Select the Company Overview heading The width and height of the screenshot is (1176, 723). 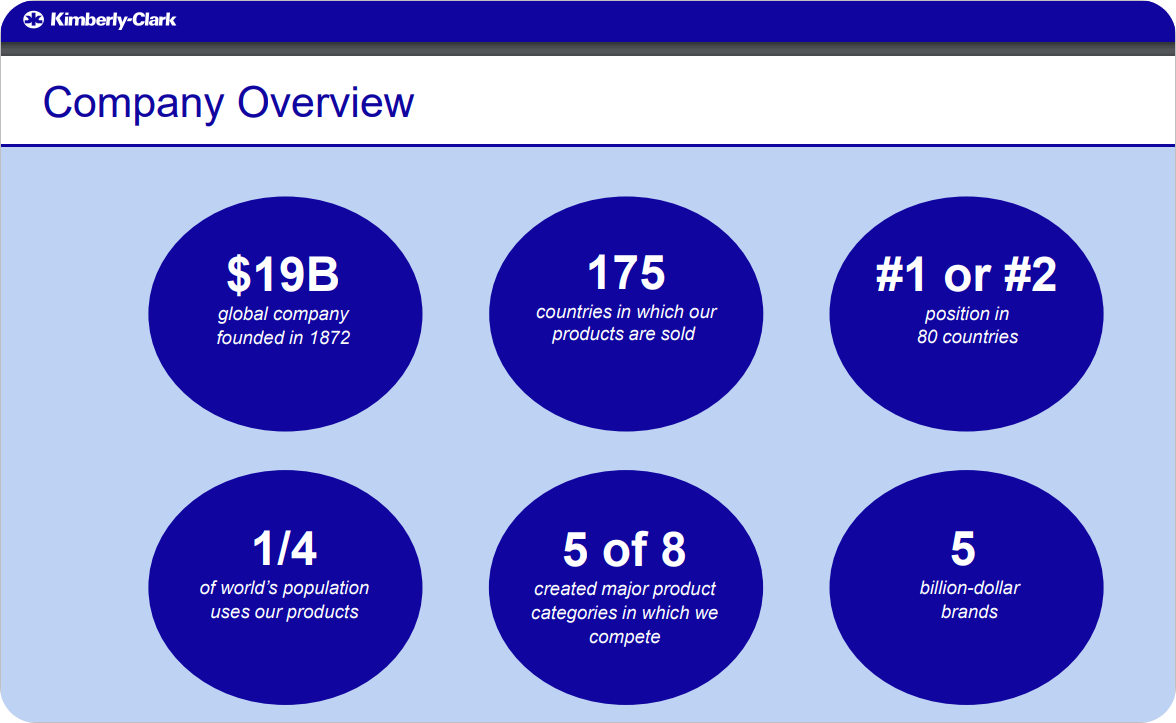[228, 102]
